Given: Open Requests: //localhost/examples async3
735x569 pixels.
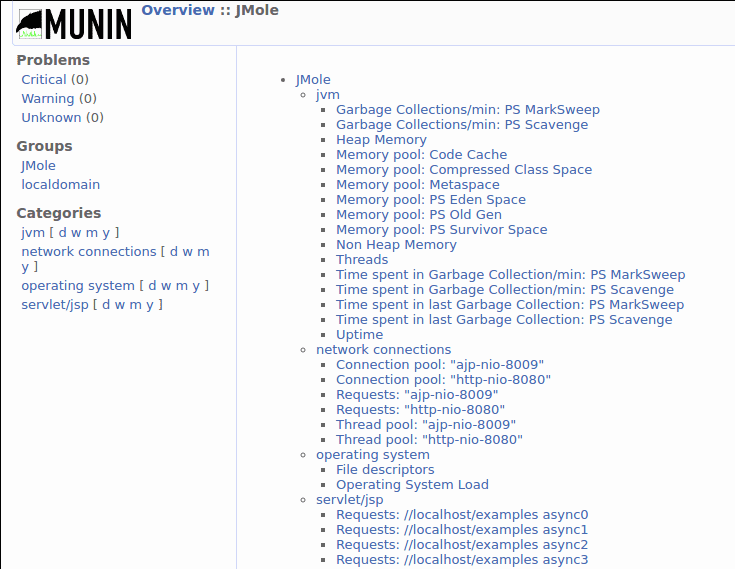Looking at the screenshot, I should (x=462, y=560).
